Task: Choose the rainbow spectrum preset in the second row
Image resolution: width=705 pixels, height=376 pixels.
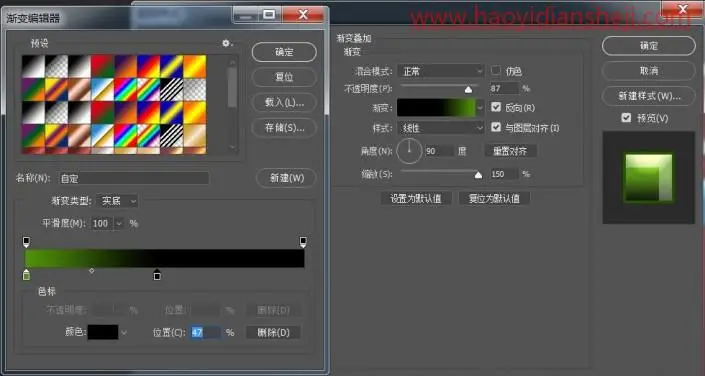Action: click(x=125, y=90)
